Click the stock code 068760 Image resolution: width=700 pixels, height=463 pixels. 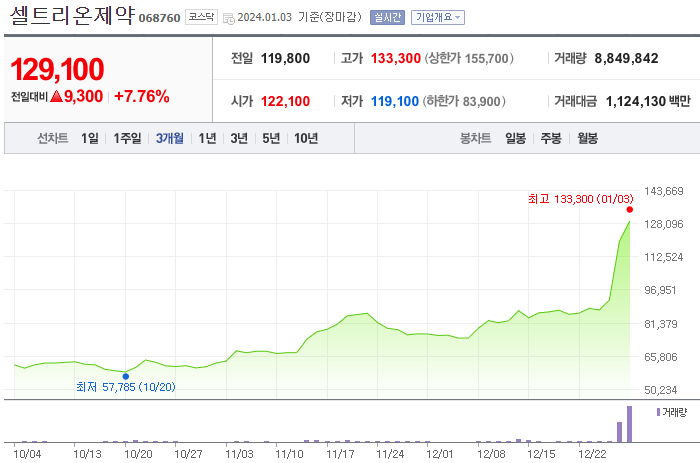coord(159,18)
